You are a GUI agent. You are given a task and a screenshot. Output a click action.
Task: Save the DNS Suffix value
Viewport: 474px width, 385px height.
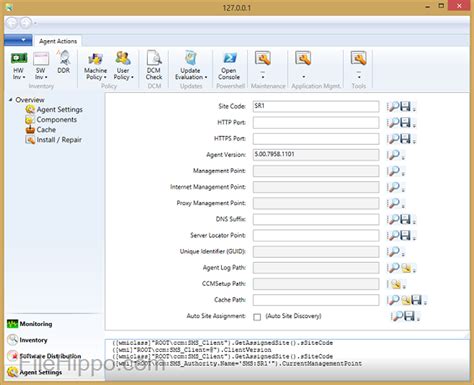(405, 219)
